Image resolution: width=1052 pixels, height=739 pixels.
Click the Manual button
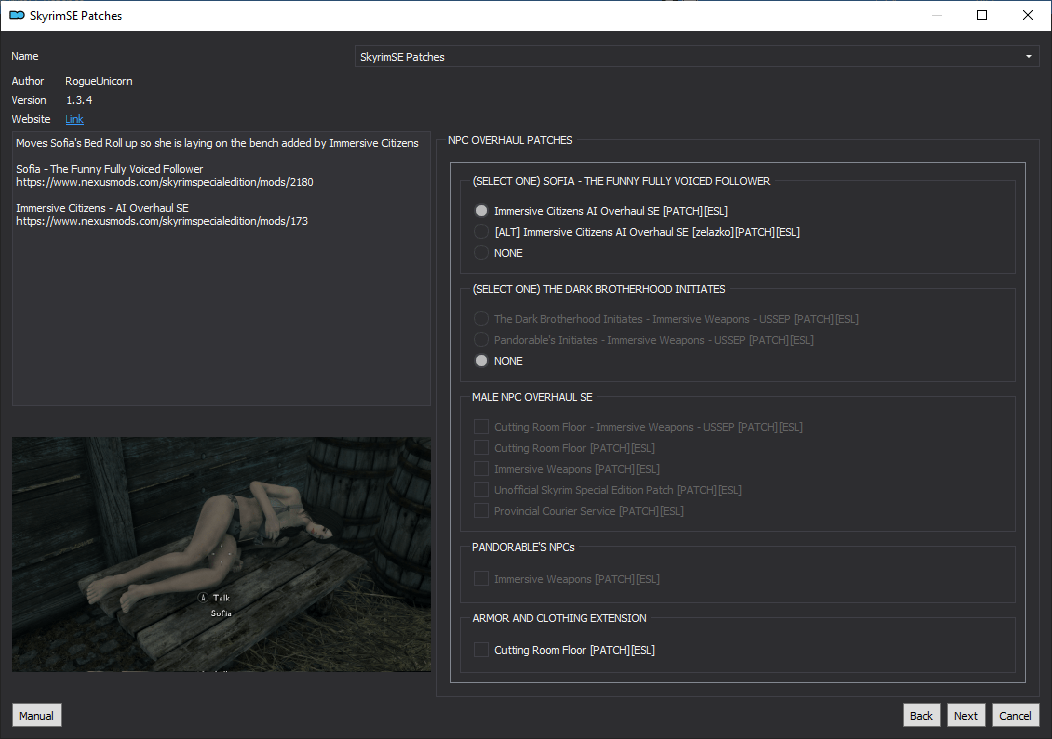click(36, 716)
